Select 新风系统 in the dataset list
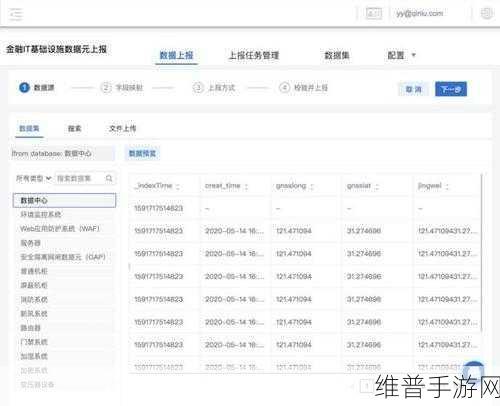 [34, 314]
